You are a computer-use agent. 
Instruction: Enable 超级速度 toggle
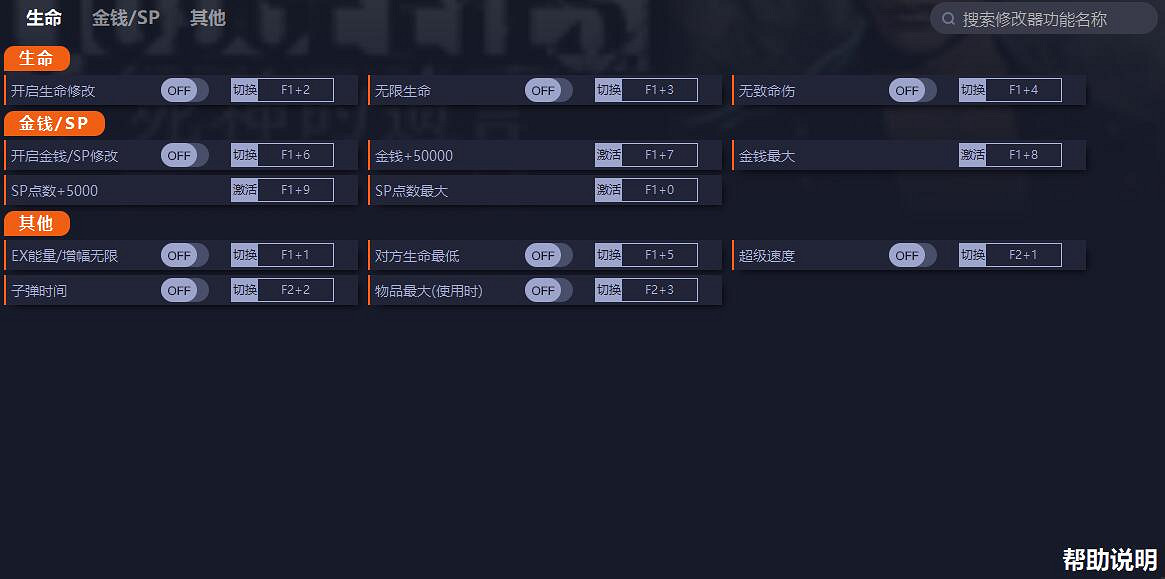[912, 255]
